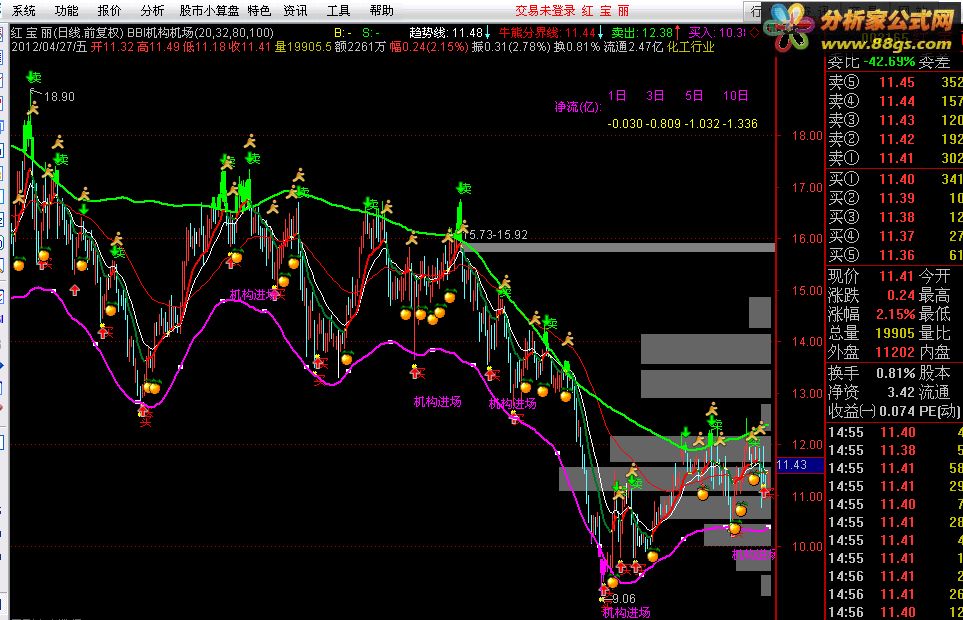963x620 pixels.
Task: Select the 卖③ 11.43 ask row
Action: 895,120
